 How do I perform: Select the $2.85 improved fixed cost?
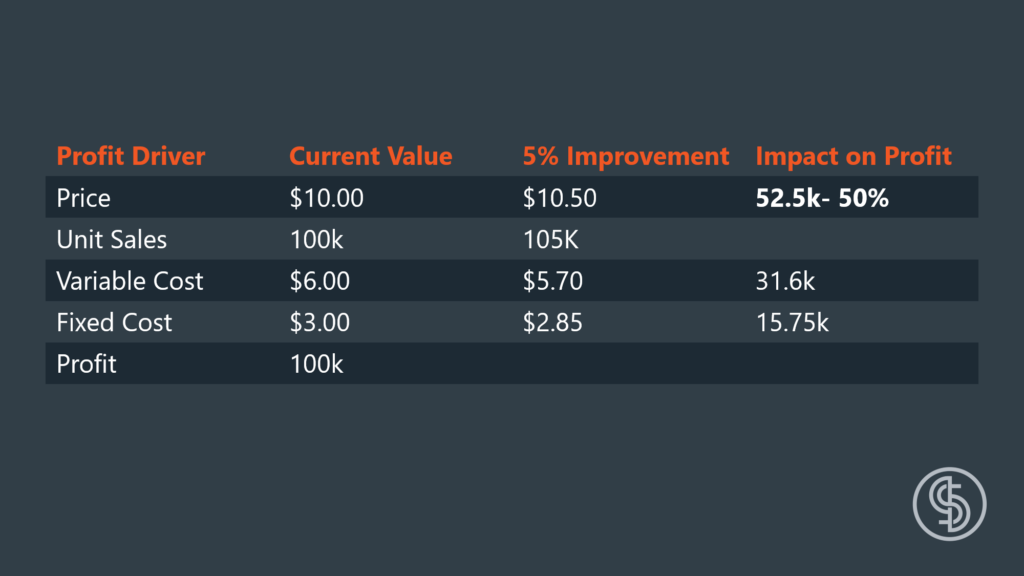click(x=552, y=323)
